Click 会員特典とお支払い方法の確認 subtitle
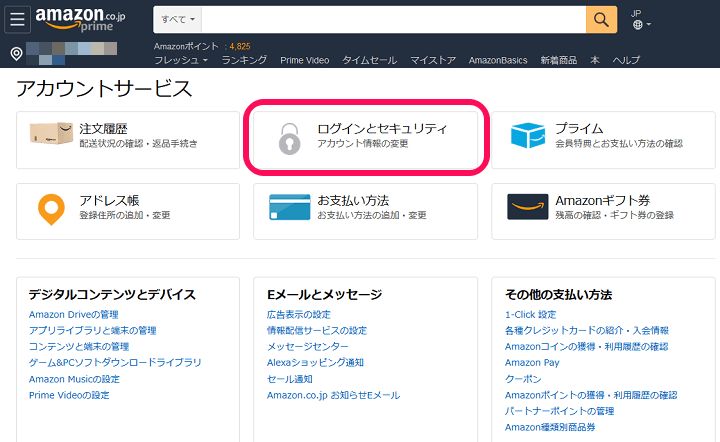 (619, 144)
